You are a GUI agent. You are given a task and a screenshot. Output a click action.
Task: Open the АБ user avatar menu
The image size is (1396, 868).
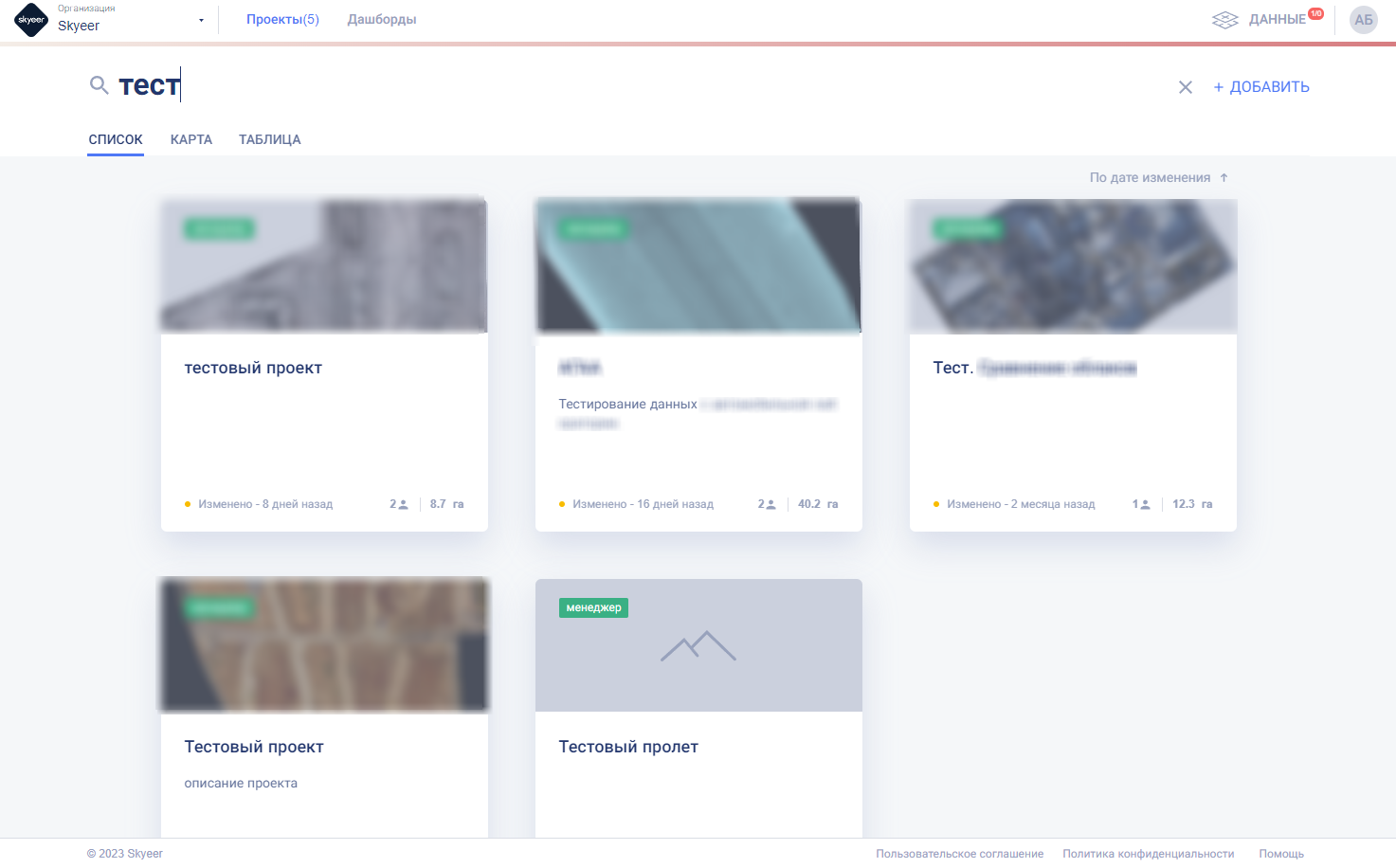(1363, 20)
